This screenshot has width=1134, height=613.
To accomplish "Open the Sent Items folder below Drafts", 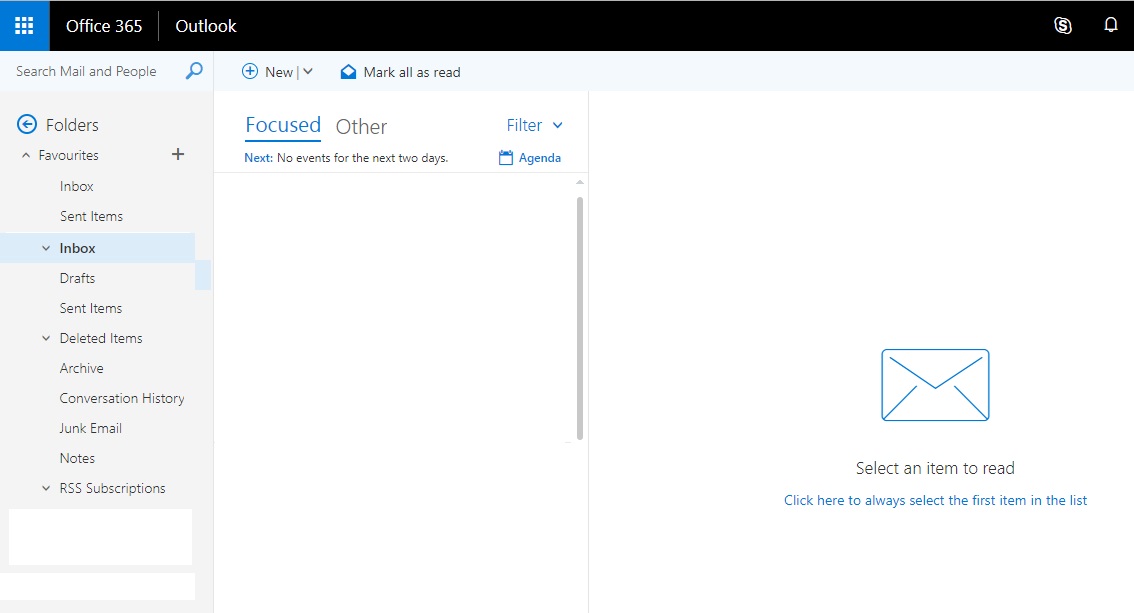I will [x=90, y=308].
